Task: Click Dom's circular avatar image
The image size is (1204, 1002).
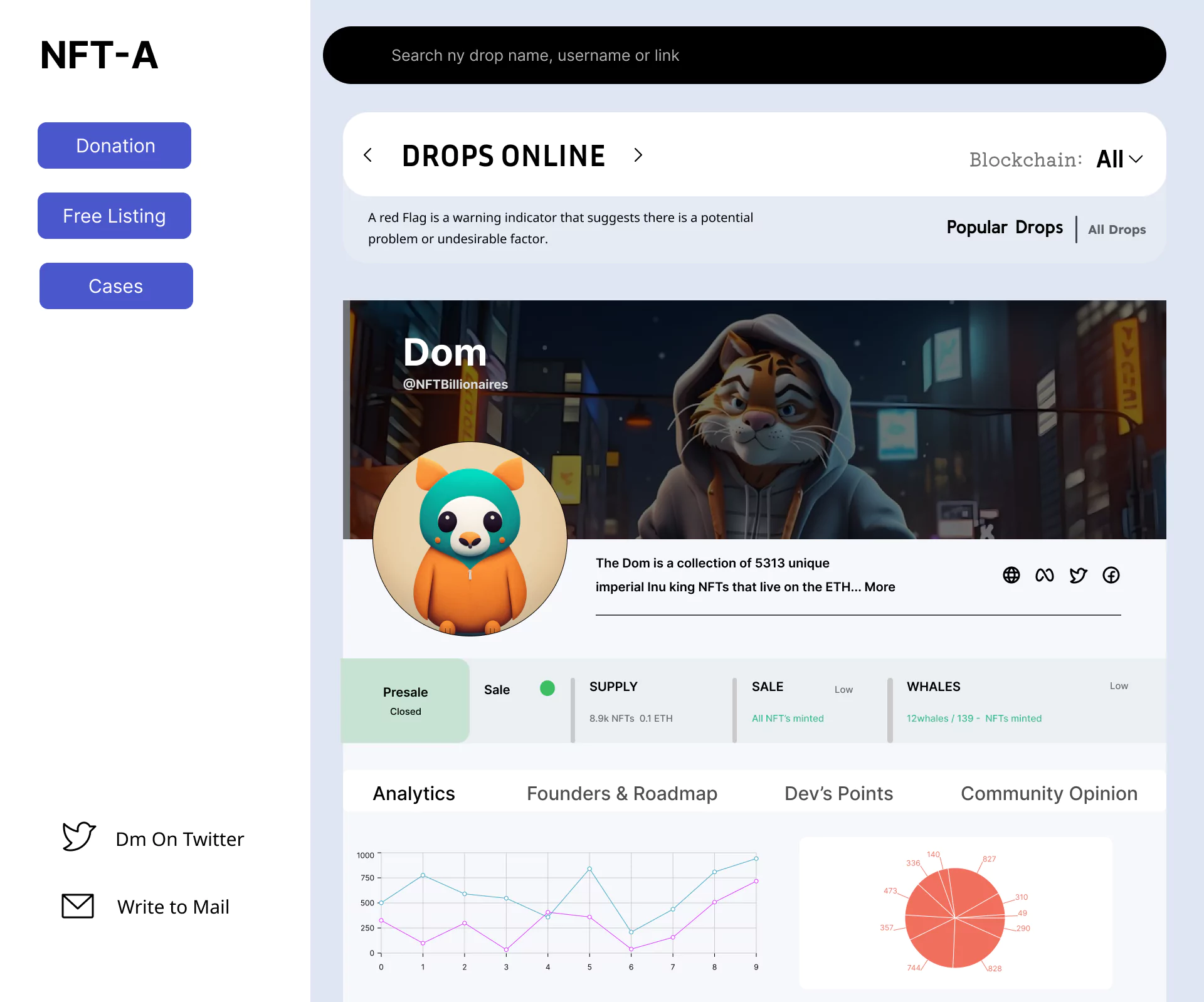Action: coord(469,538)
